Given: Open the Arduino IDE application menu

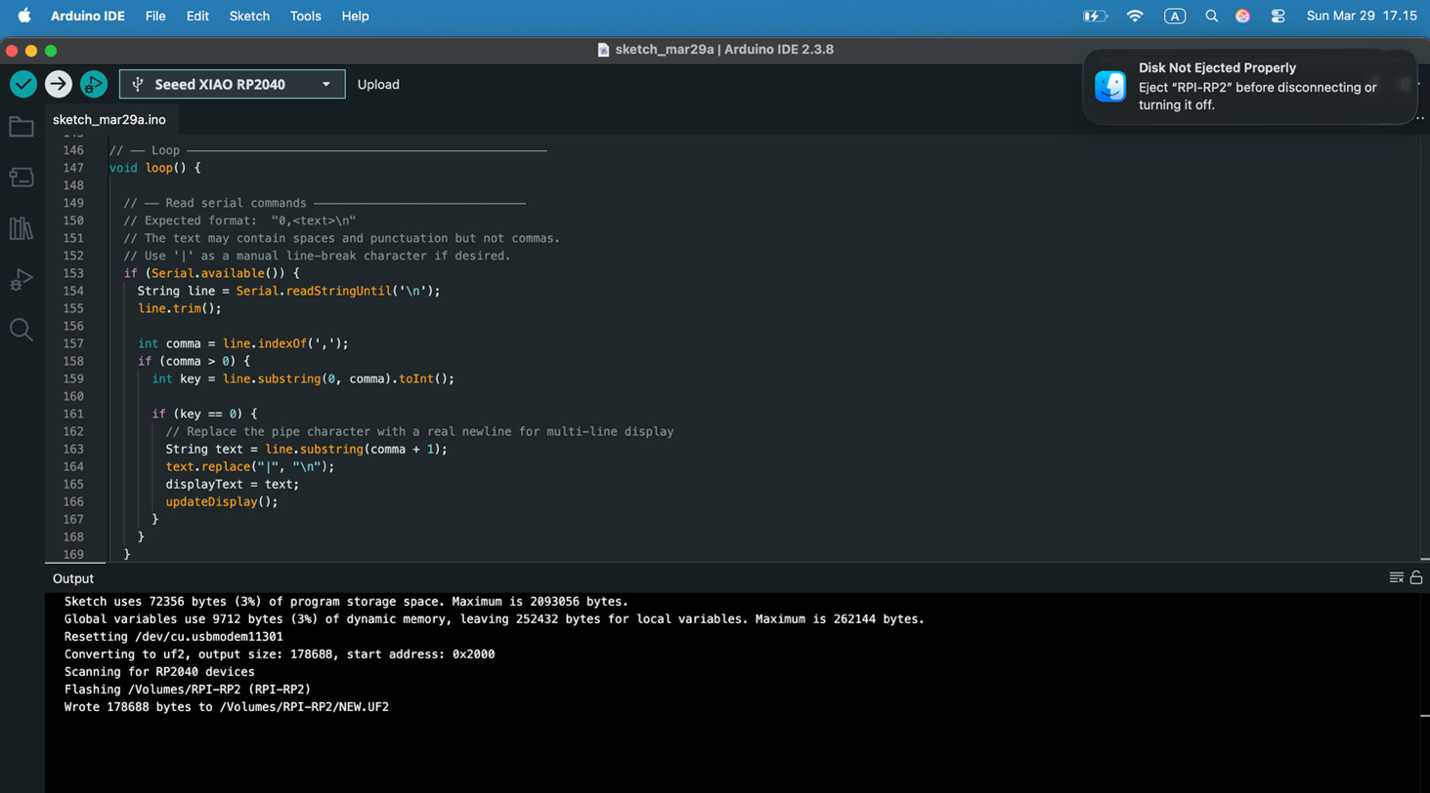Looking at the screenshot, I should 88,16.
